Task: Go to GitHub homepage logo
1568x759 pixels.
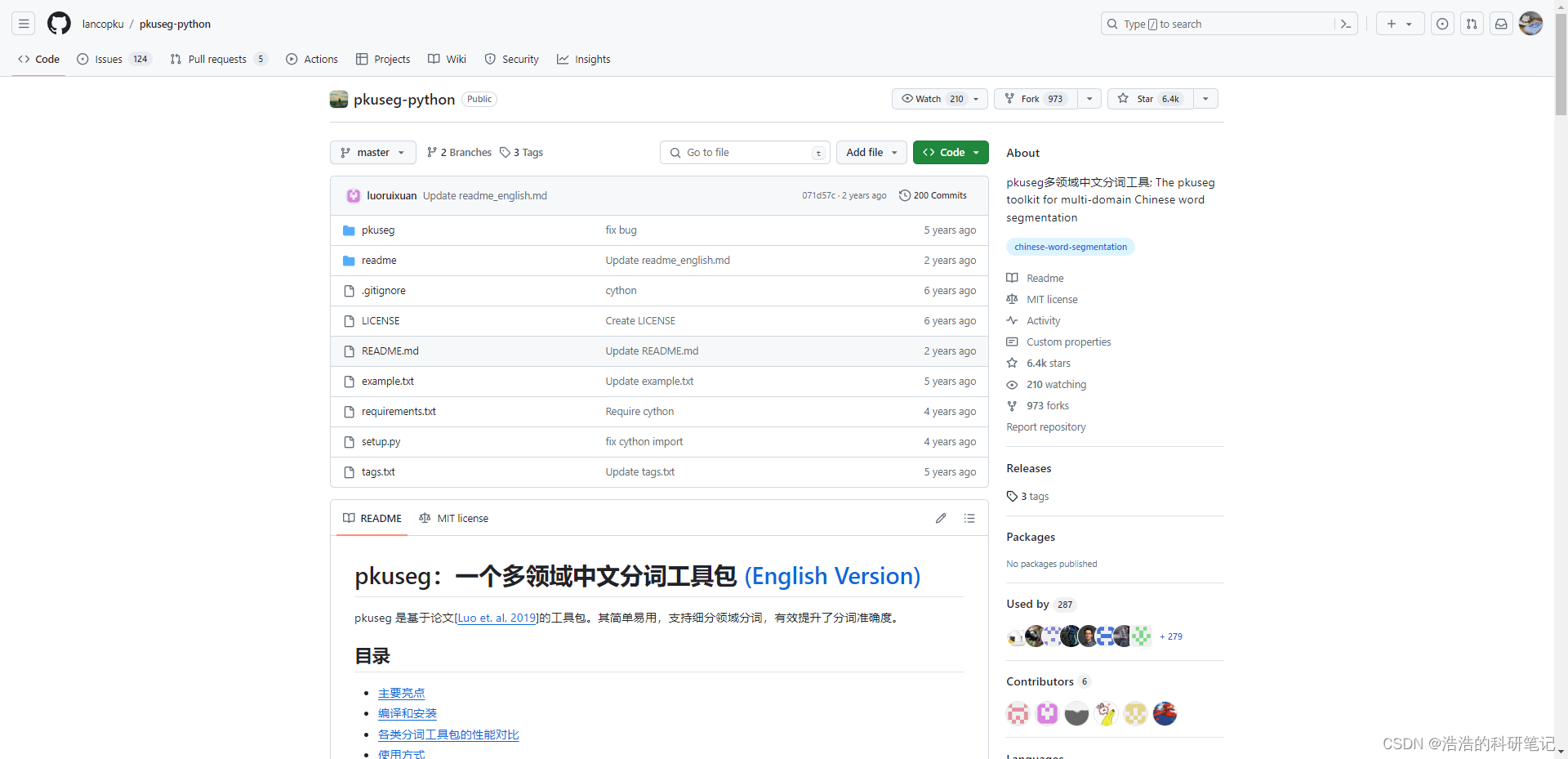Action: [59, 24]
